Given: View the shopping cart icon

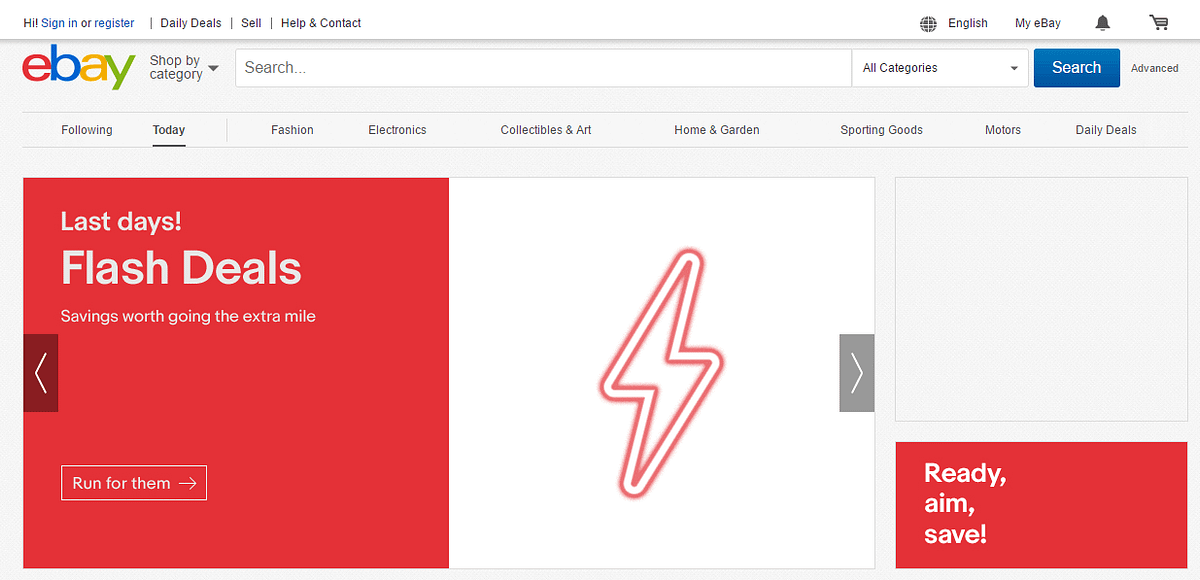Looking at the screenshot, I should point(1158,22).
